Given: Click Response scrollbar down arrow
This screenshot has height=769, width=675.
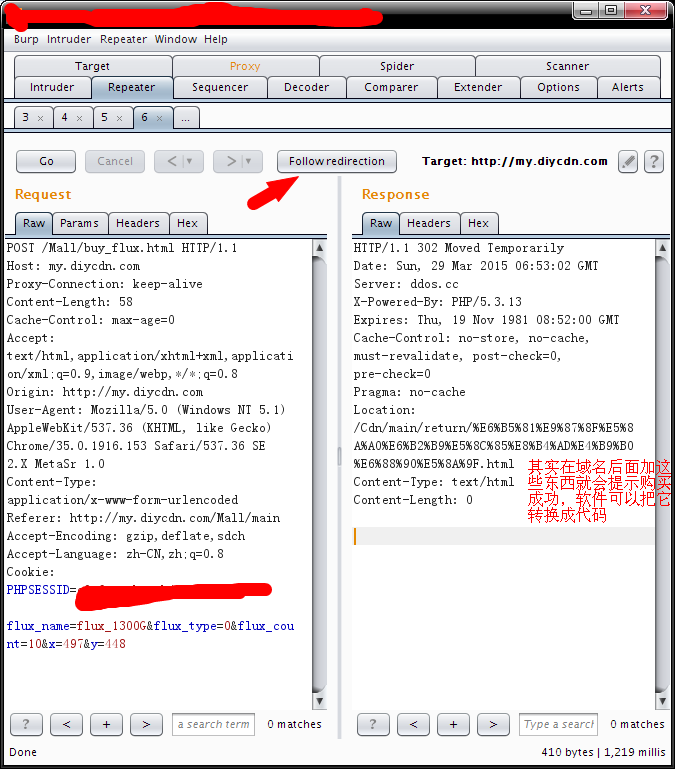Looking at the screenshot, I should click(x=662, y=701).
